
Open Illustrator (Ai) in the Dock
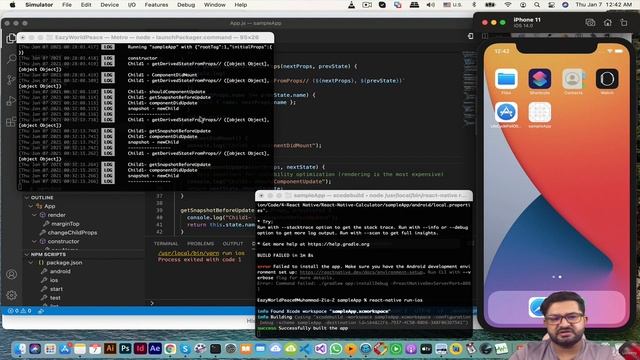click(x=110, y=349)
